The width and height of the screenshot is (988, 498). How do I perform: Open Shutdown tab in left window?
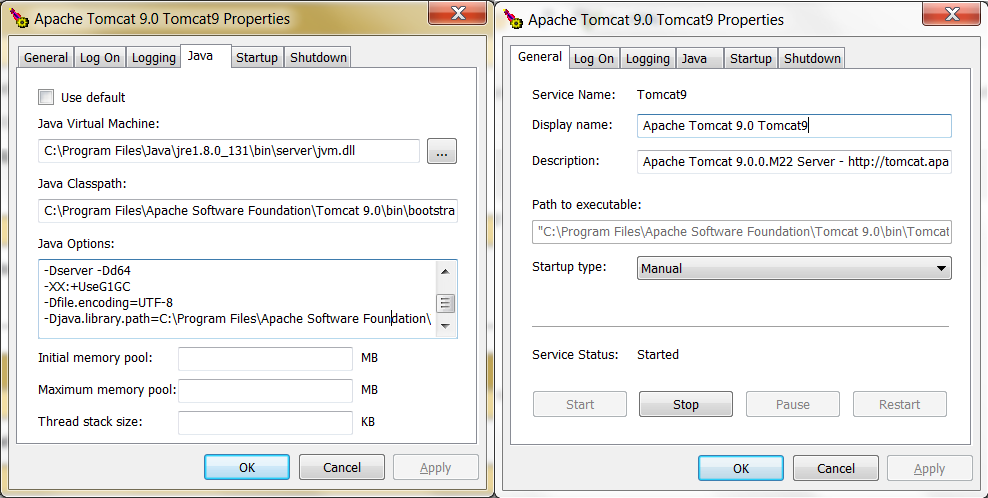tap(318, 57)
